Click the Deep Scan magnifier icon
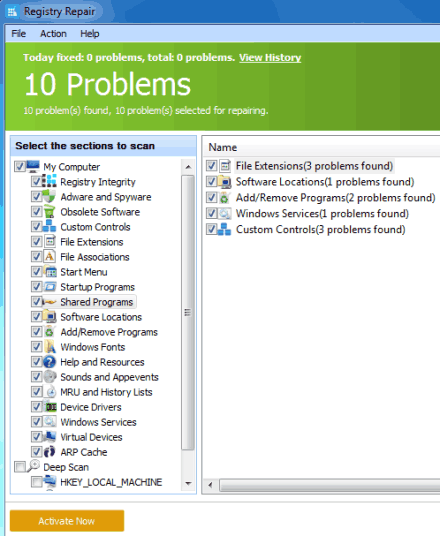440x536 pixels. point(34,466)
